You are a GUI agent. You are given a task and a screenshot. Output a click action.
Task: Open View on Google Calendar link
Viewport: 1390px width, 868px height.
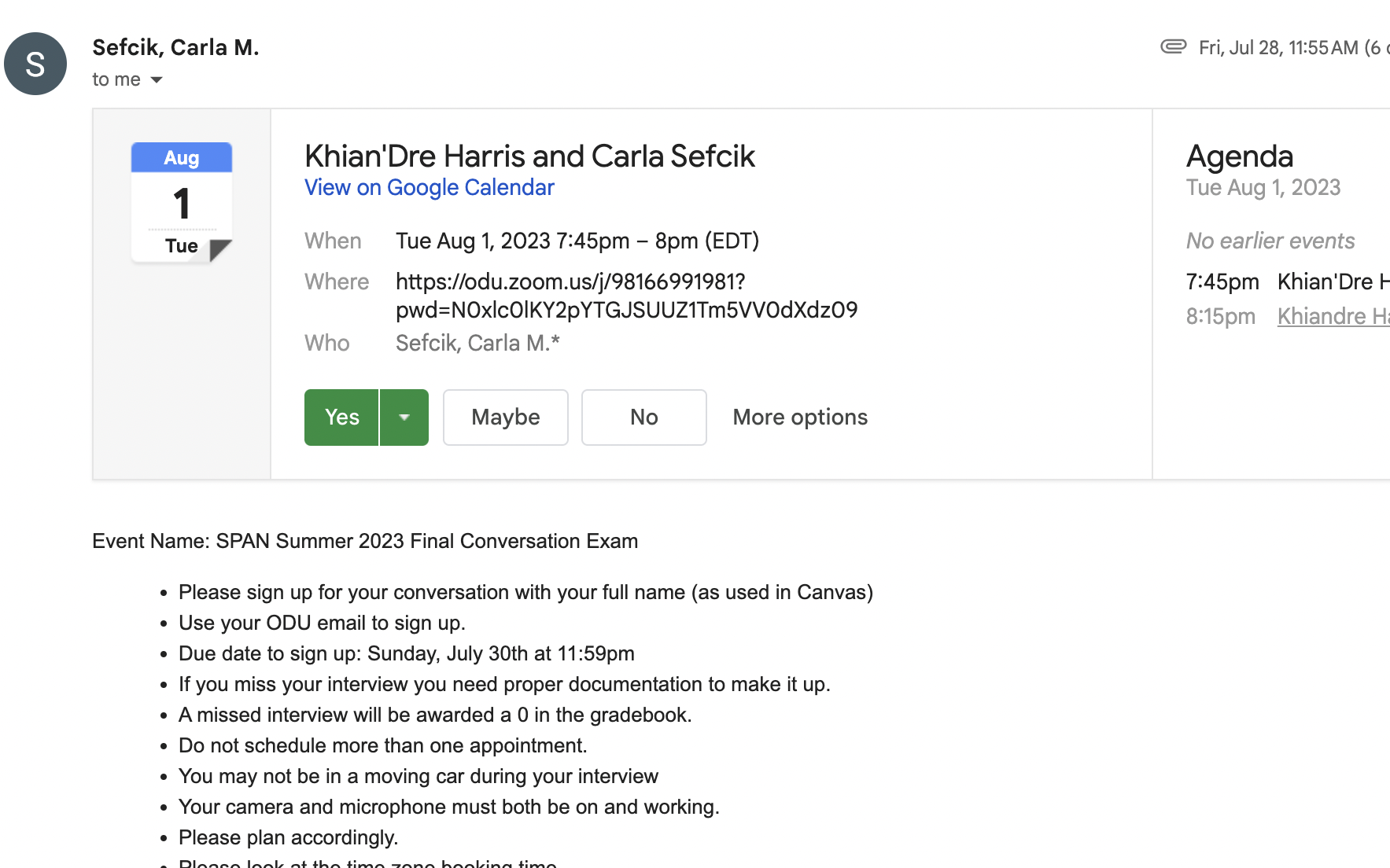point(430,187)
